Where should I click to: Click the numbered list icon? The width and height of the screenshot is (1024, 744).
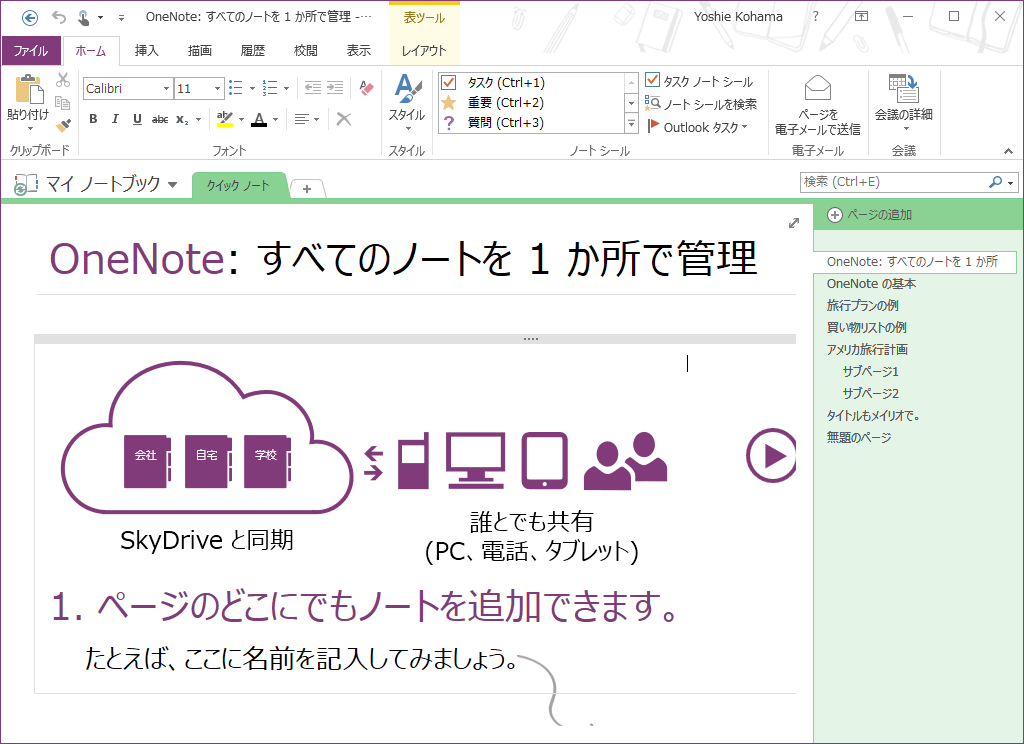(x=270, y=88)
